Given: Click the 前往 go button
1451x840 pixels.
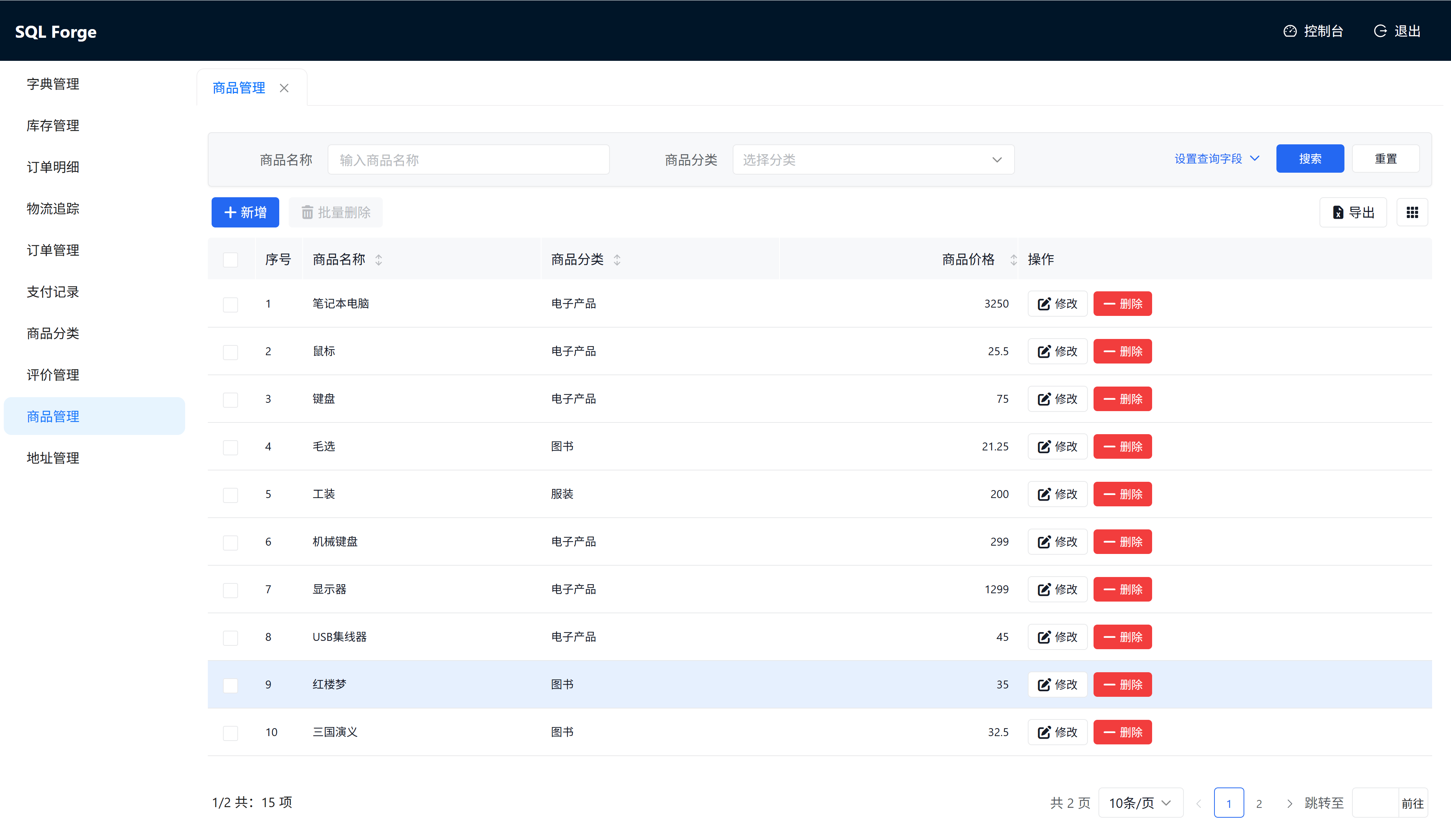Looking at the screenshot, I should click(1412, 803).
